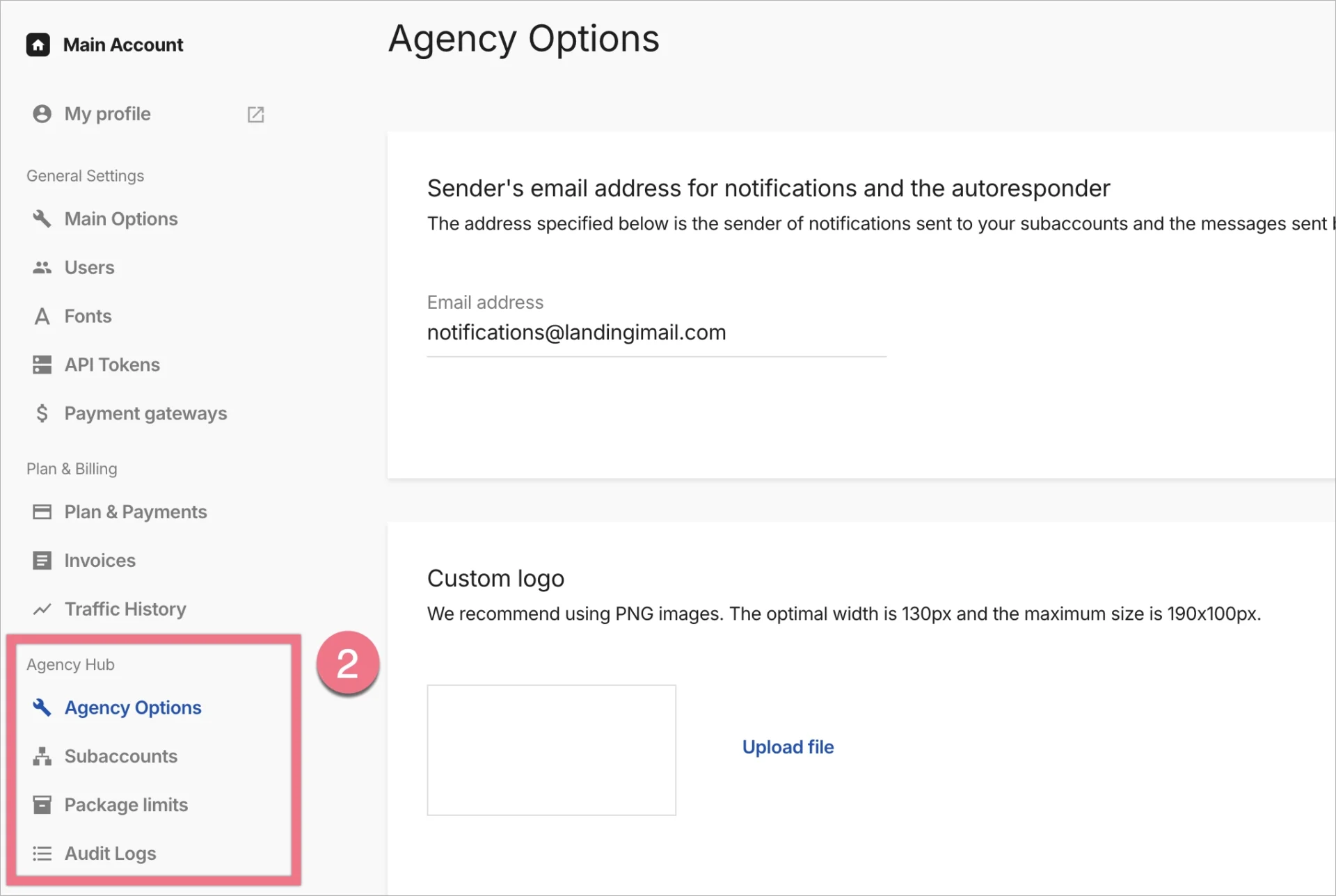Image resolution: width=1336 pixels, height=896 pixels.
Task: Click the Agency Options page title
Action: [523, 39]
